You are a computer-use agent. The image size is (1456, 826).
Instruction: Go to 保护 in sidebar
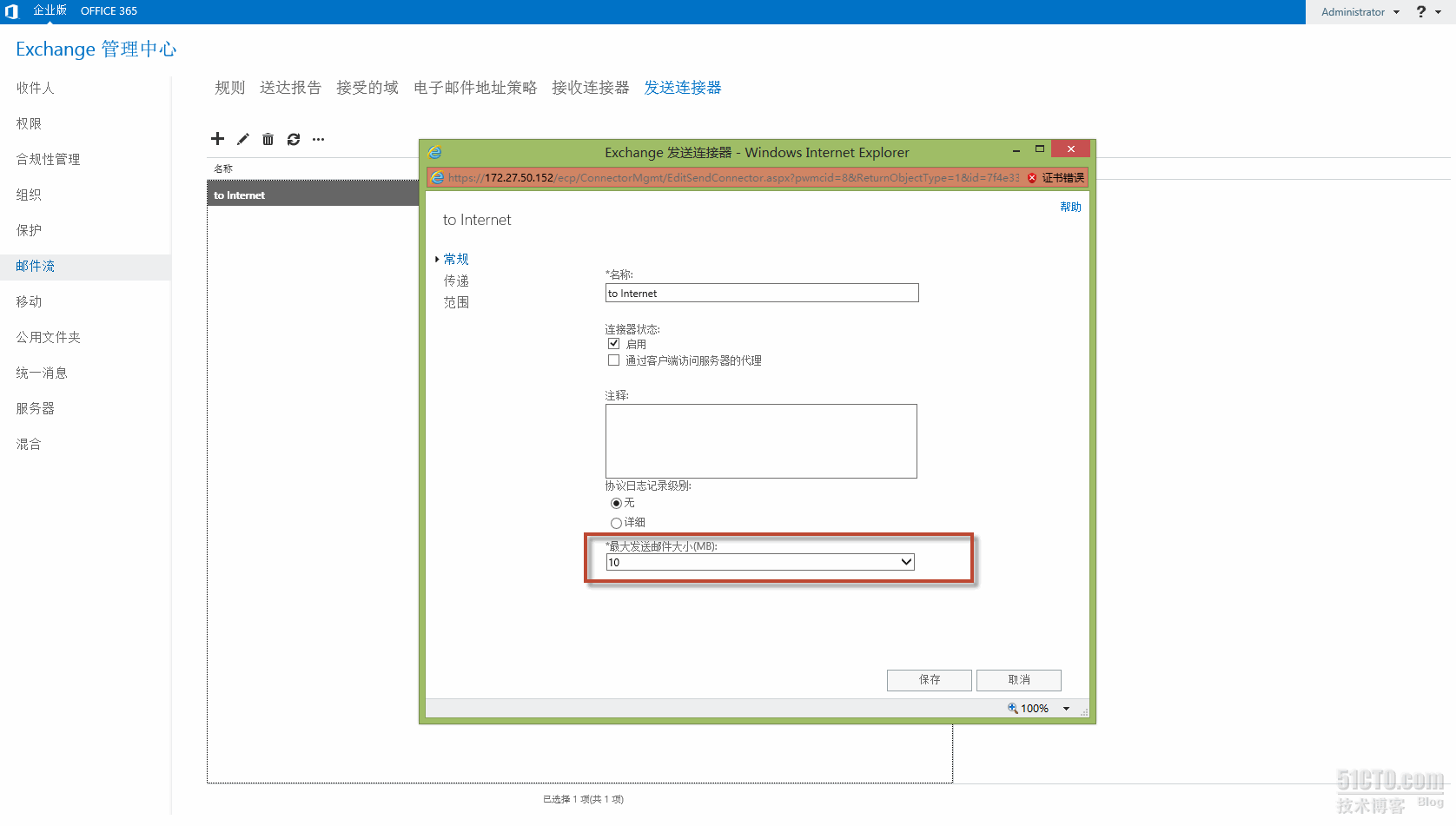[x=29, y=230]
